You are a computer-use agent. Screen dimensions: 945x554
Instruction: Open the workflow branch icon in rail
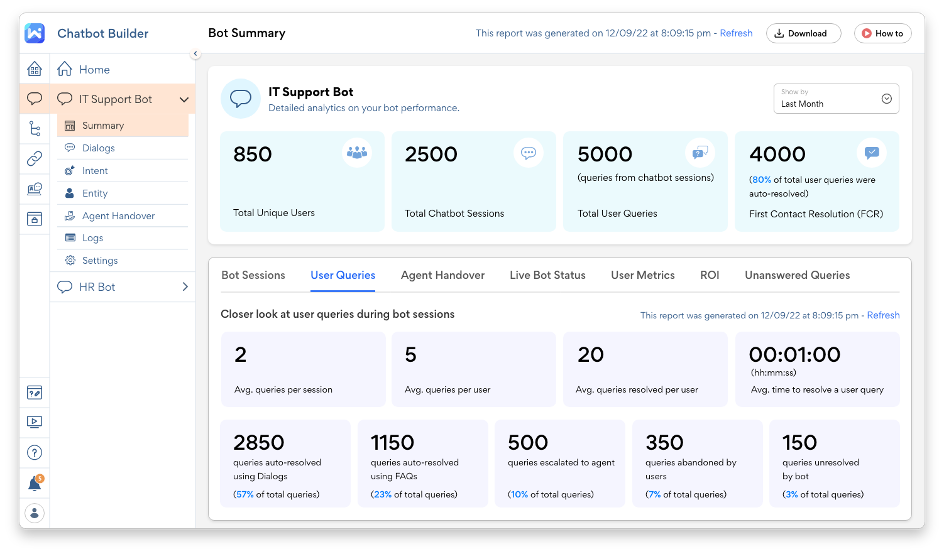click(35, 128)
